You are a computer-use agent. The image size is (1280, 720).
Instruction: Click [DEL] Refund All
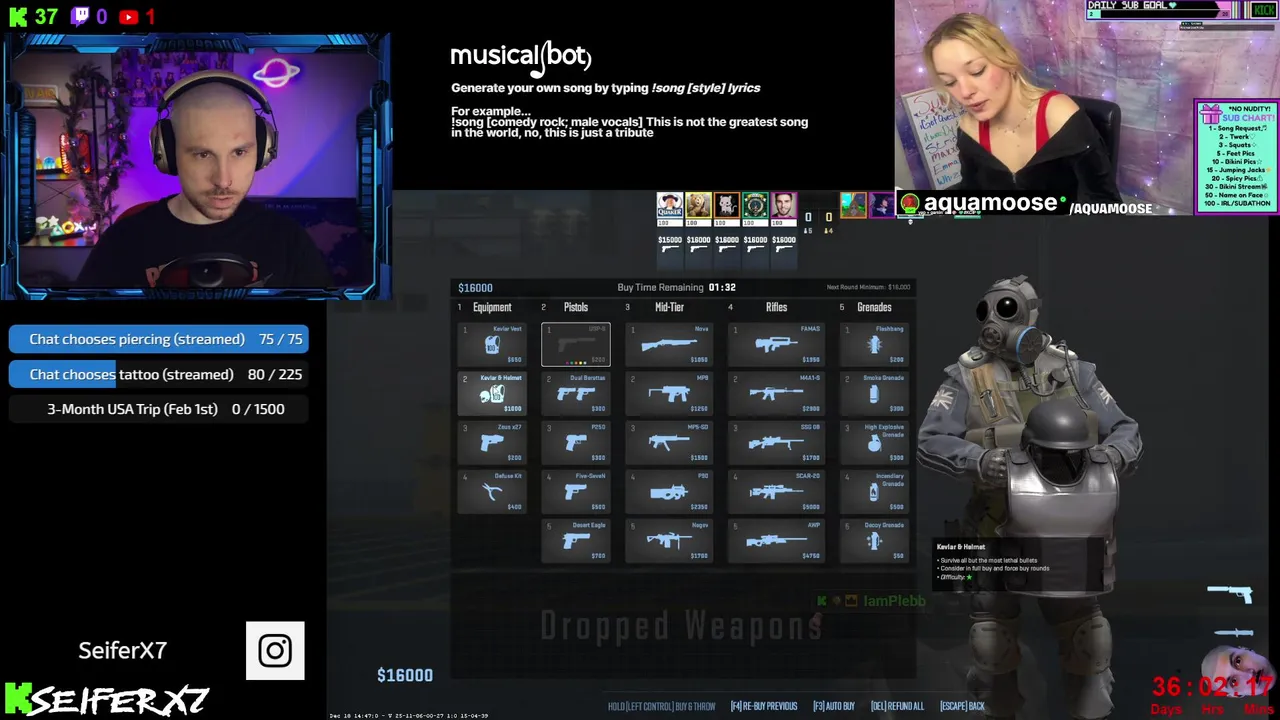coord(897,706)
